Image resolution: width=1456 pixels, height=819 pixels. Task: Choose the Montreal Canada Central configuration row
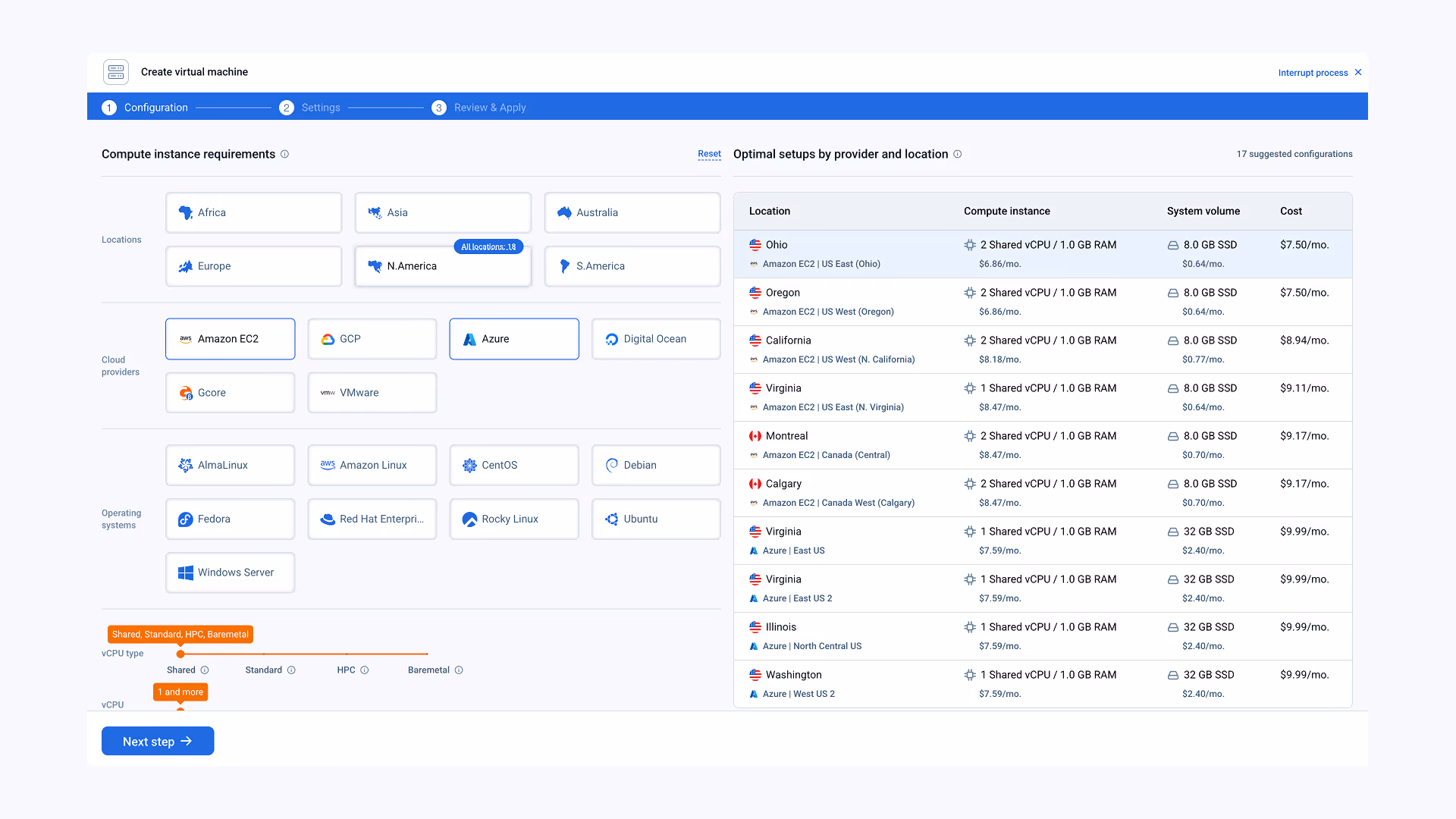pos(1042,445)
